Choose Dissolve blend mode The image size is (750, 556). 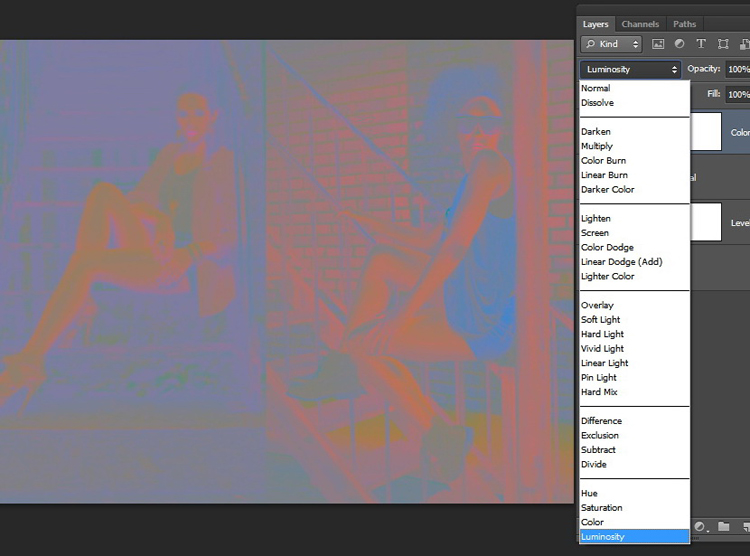point(634,102)
